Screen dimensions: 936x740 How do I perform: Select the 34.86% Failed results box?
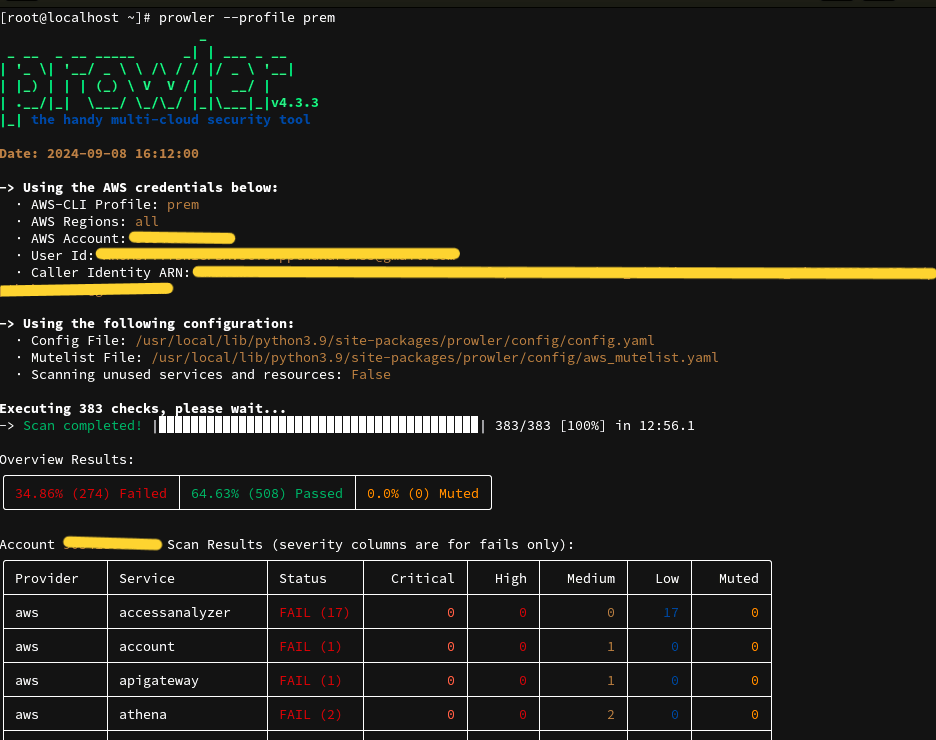91,492
